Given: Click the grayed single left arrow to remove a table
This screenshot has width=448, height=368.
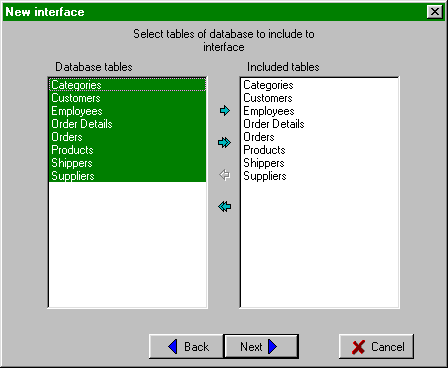Looking at the screenshot, I should pos(225,175).
